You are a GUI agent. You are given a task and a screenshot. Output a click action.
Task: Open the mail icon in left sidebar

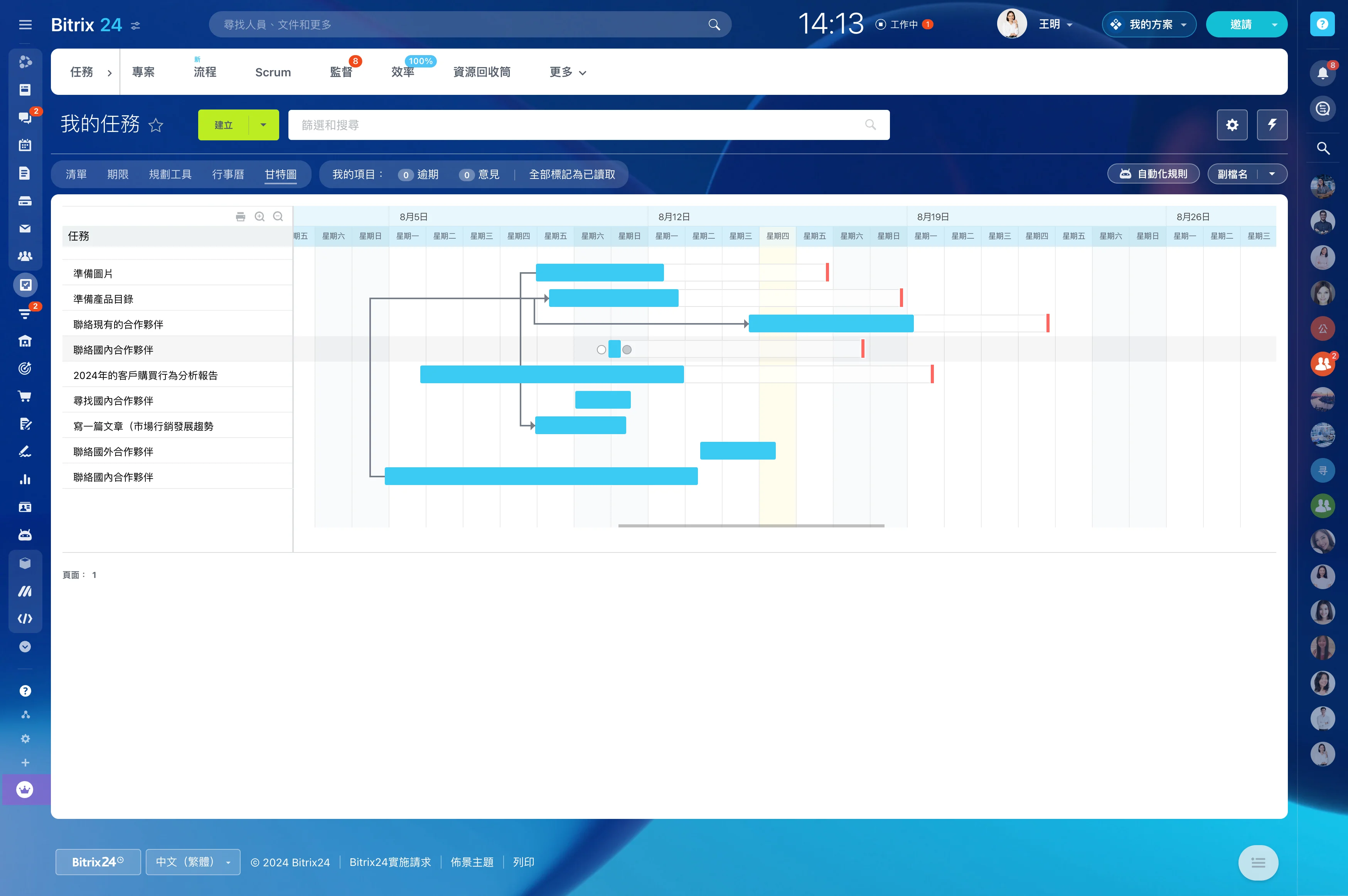25,229
